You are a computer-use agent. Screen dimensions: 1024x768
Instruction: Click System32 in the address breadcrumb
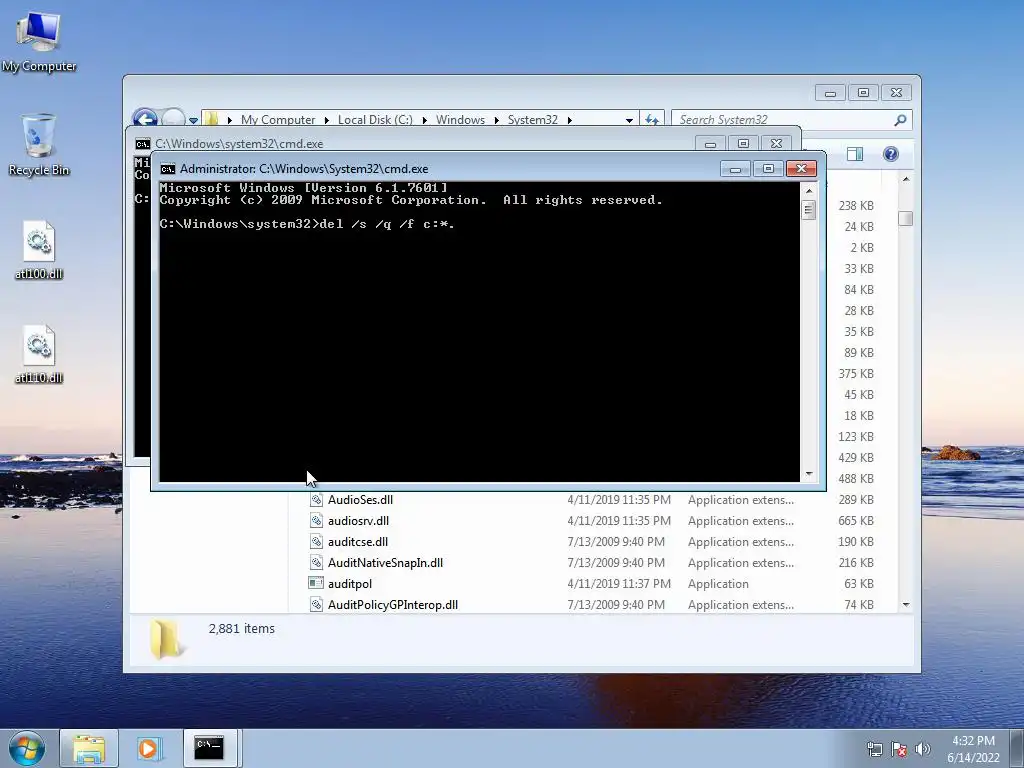533,120
